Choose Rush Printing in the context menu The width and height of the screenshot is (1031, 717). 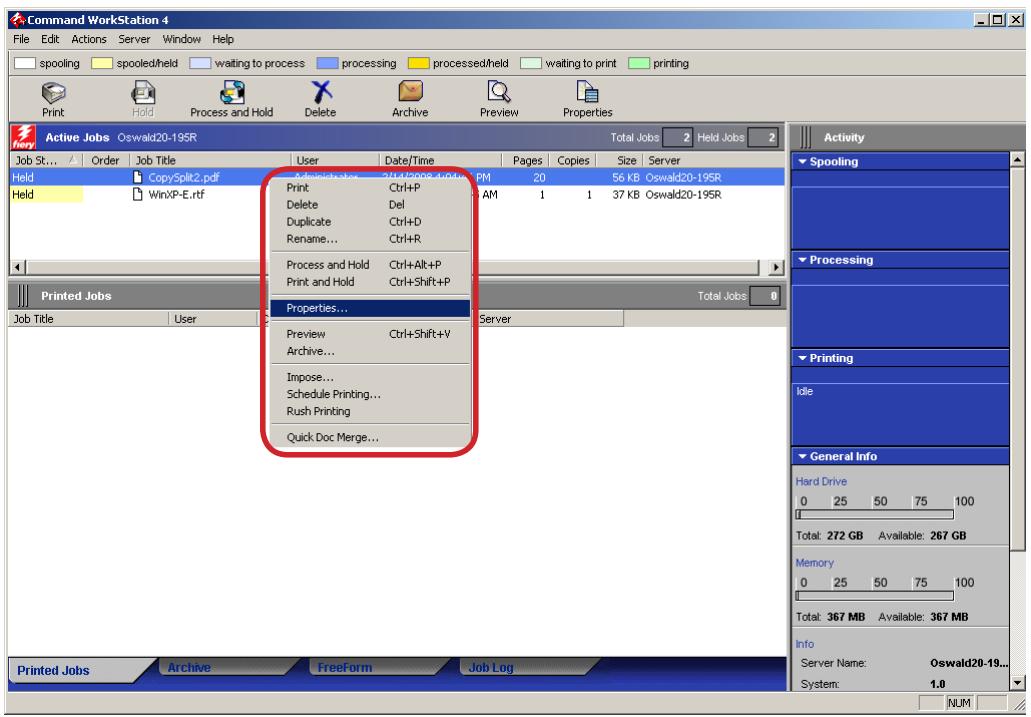click(370, 411)
